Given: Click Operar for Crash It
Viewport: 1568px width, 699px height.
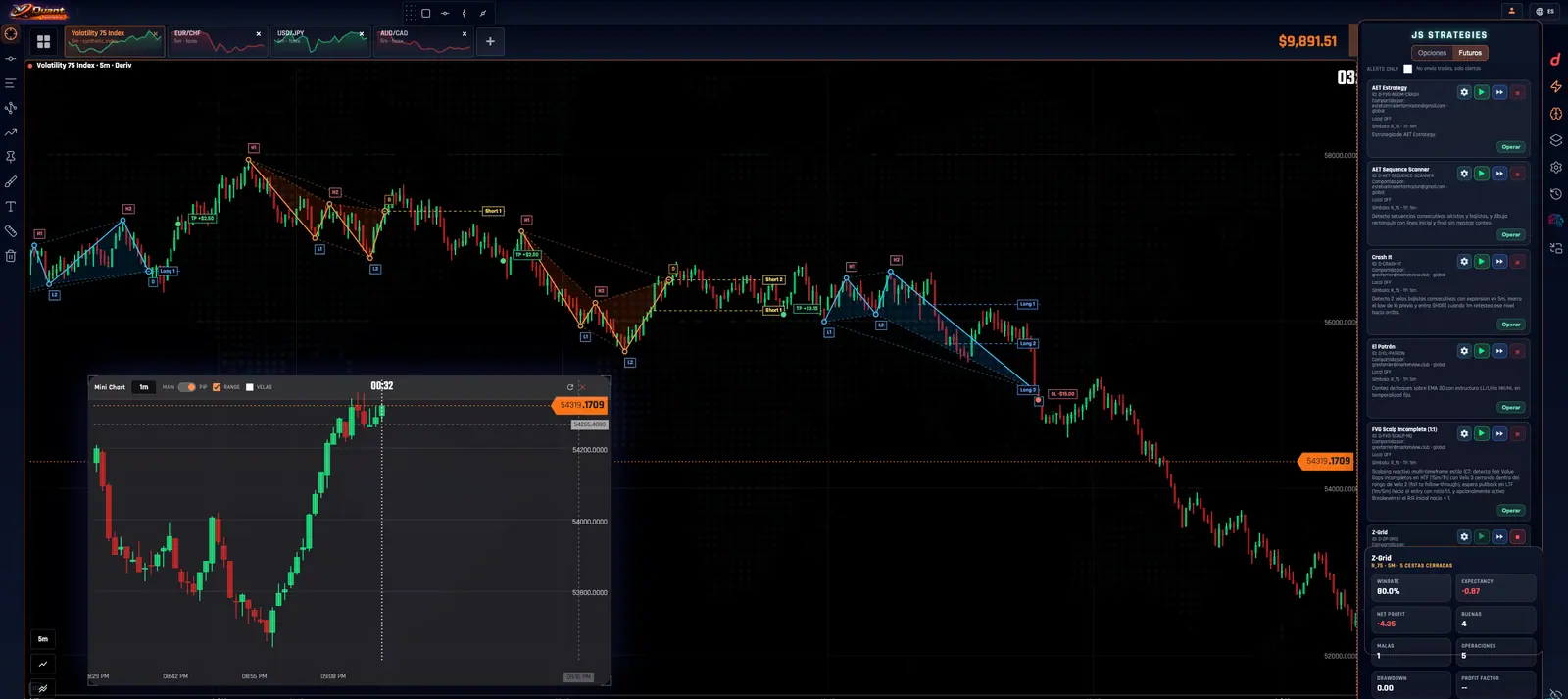Looking at the screenshot, I should (1511, 325).
